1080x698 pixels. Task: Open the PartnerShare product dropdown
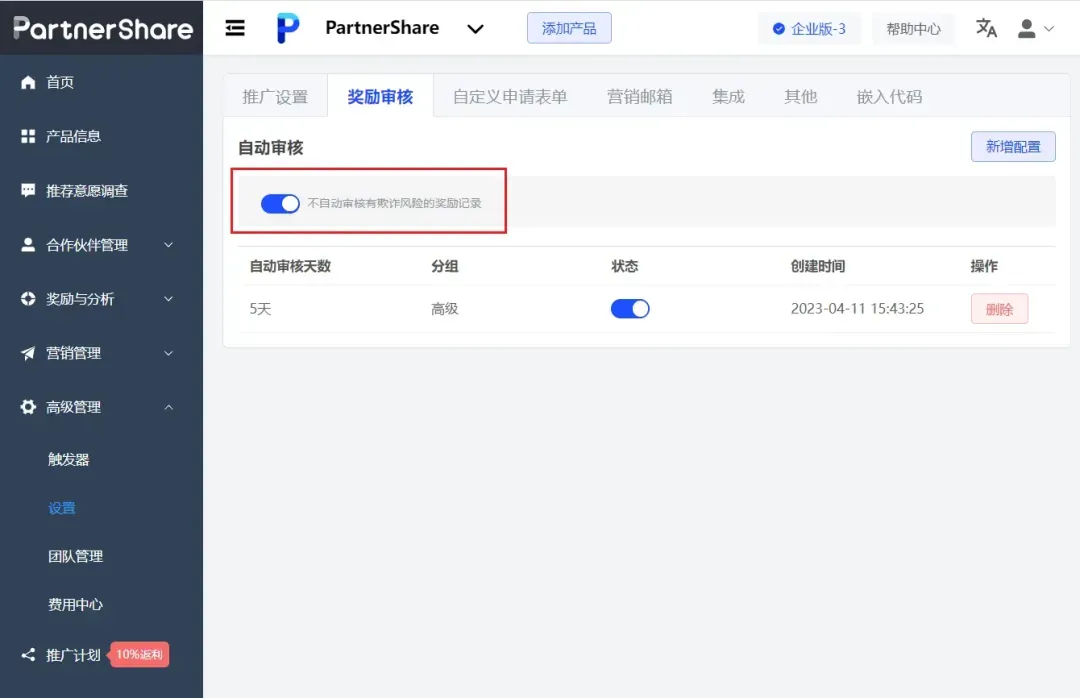[x=475, y=28]
